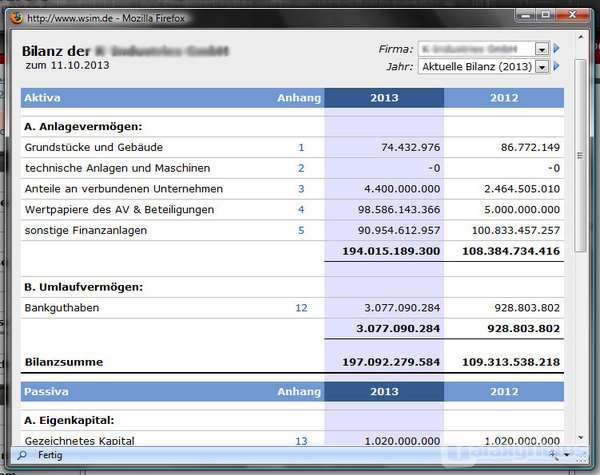The height and width of the screenshot is (475, 600).
Task: Click the subtotal 194.015.189.300
Action: 391,251
